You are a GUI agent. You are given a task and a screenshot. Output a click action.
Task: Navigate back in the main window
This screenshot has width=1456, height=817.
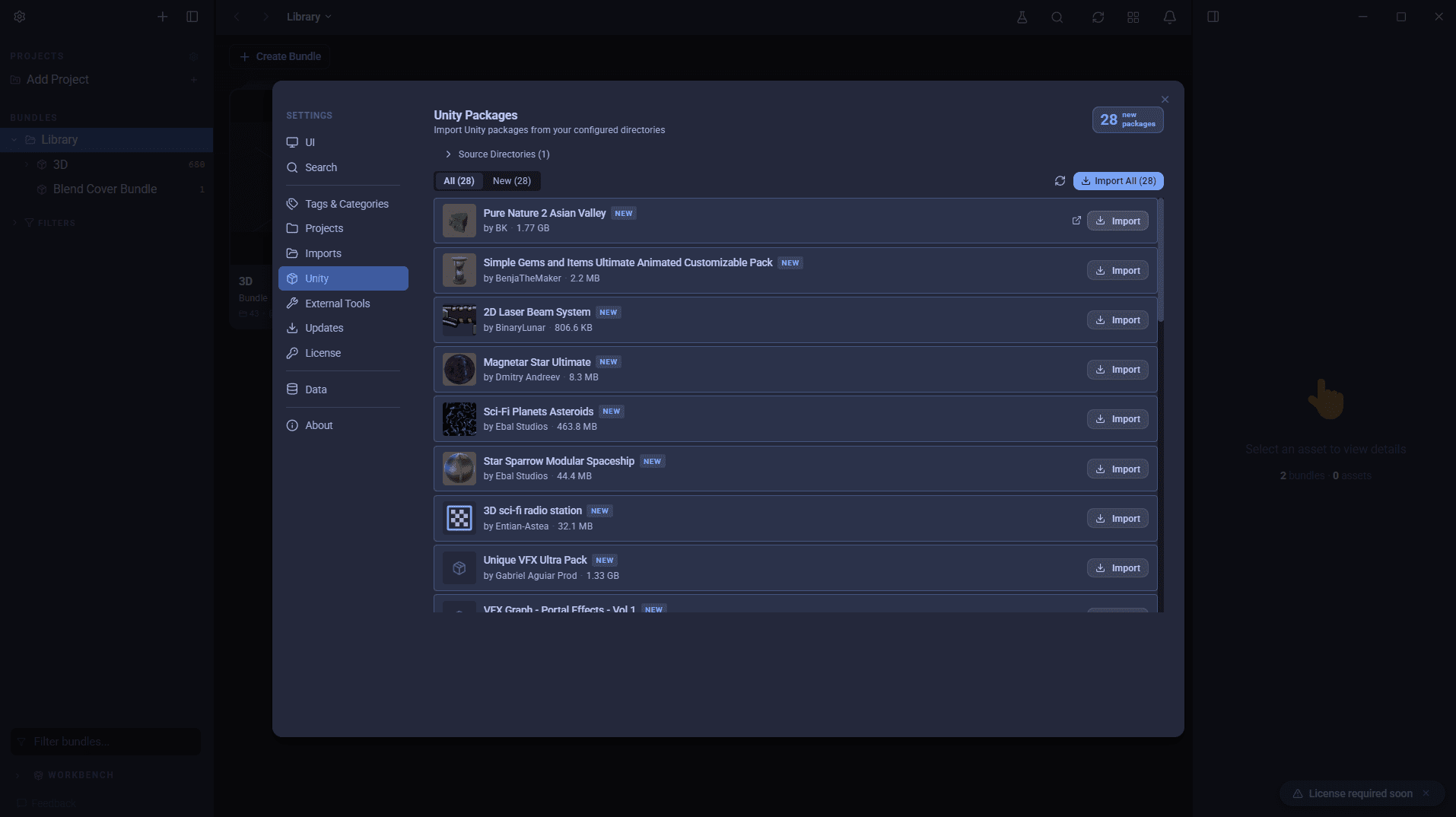(237, 17)
